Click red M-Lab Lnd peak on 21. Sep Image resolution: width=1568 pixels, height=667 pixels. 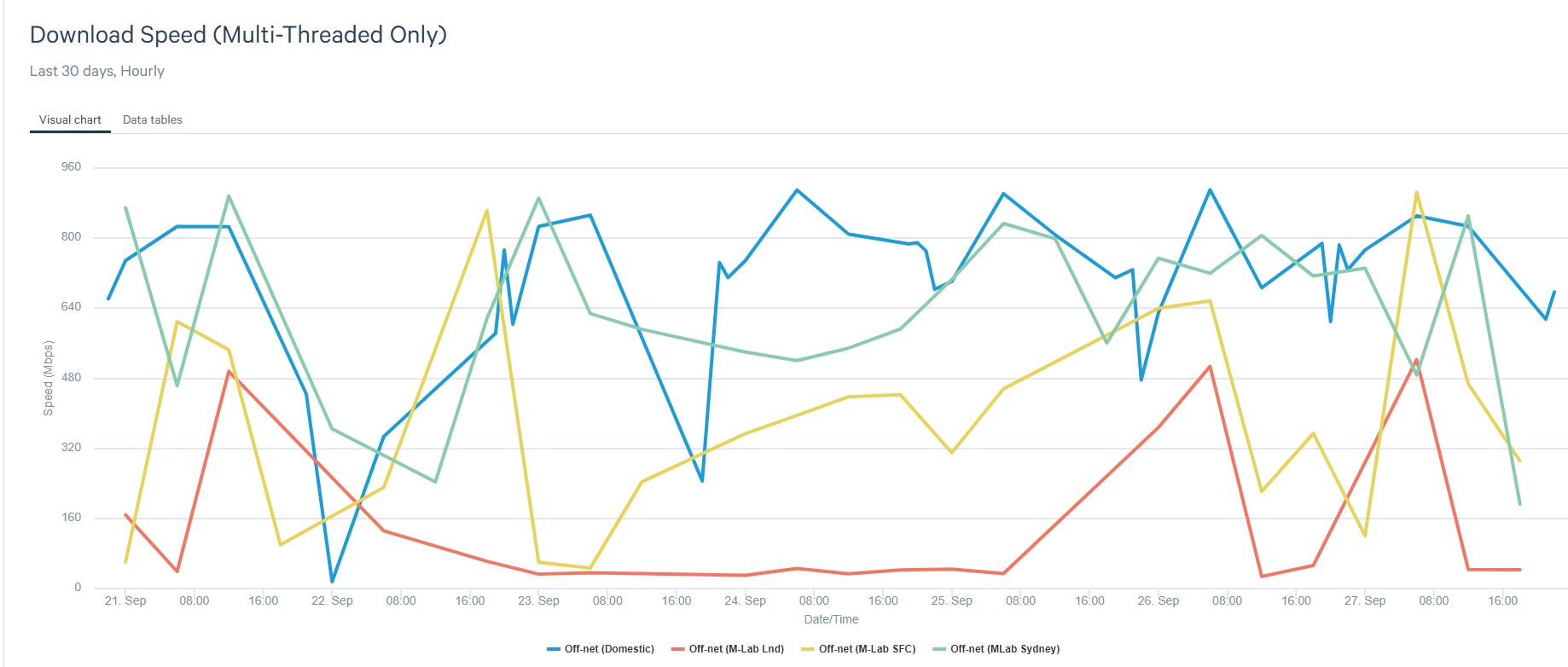[229, 371]
